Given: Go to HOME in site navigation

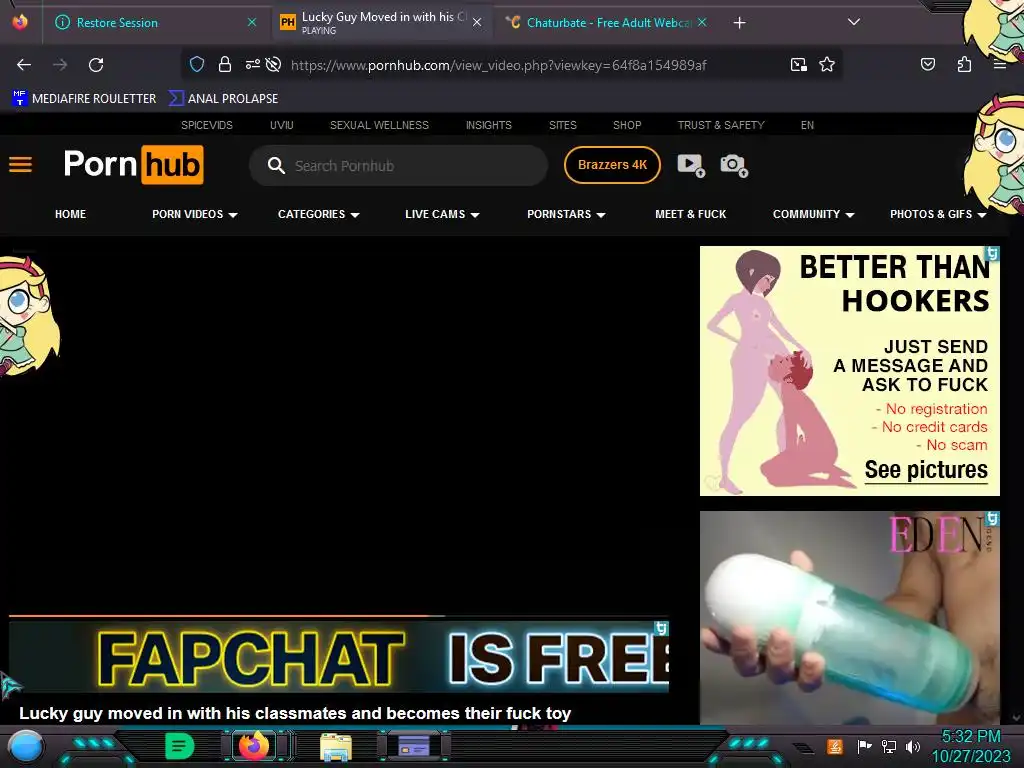Looking at the screenshot, I should coord(71,214).
